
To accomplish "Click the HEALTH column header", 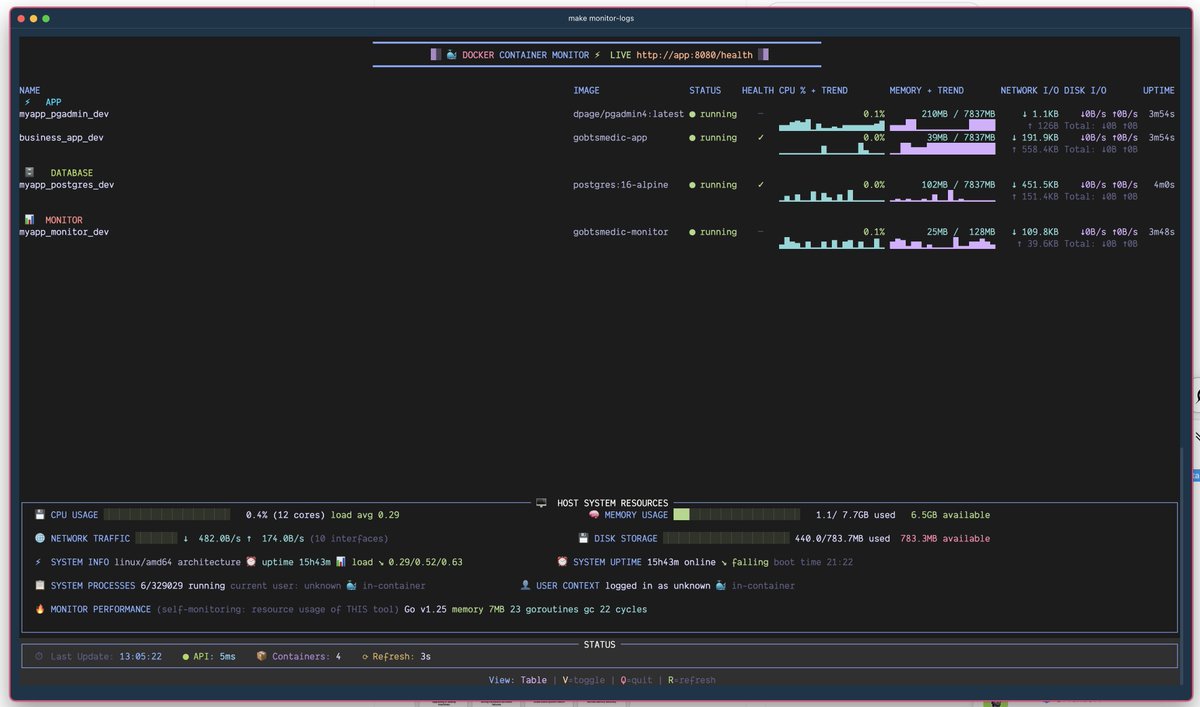I will point(758,90).
